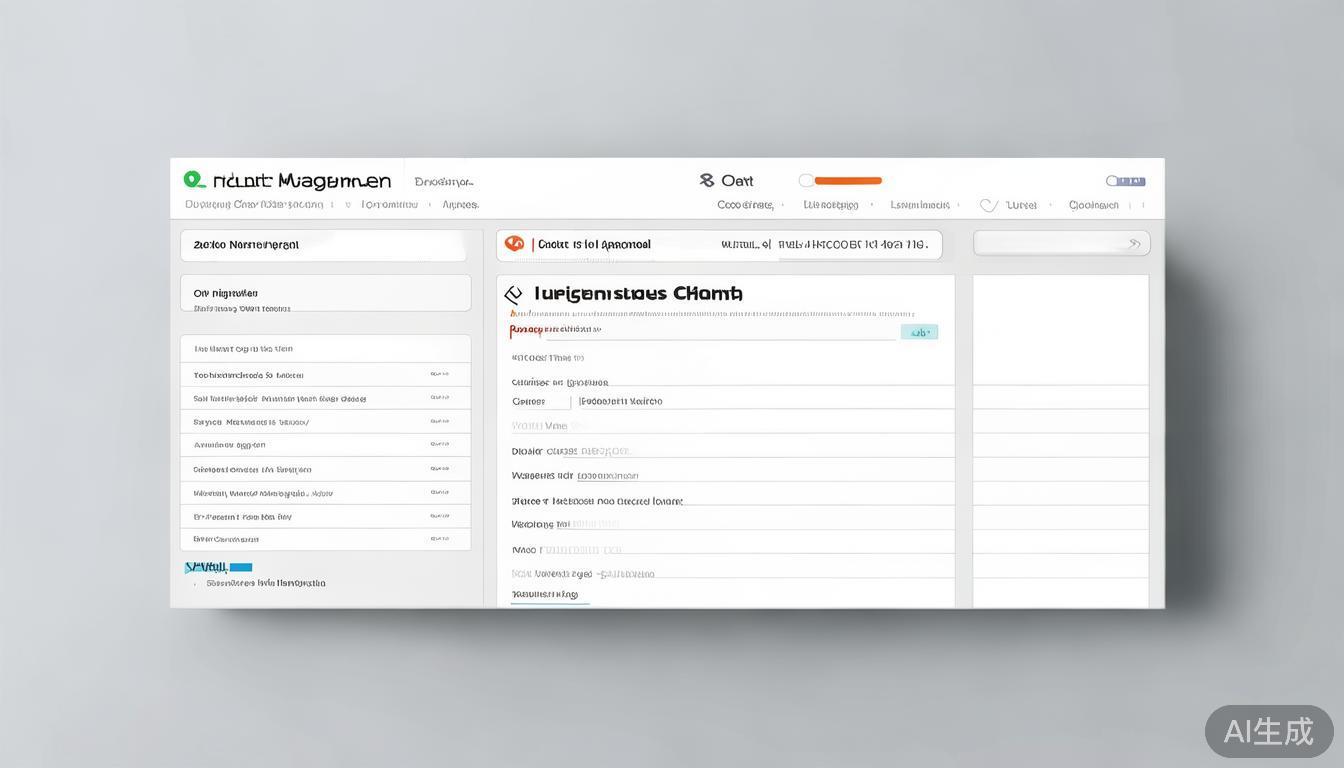Click the teal button at the form's right edge
The image size is (1344, 768).
click(x=919, y=332)
